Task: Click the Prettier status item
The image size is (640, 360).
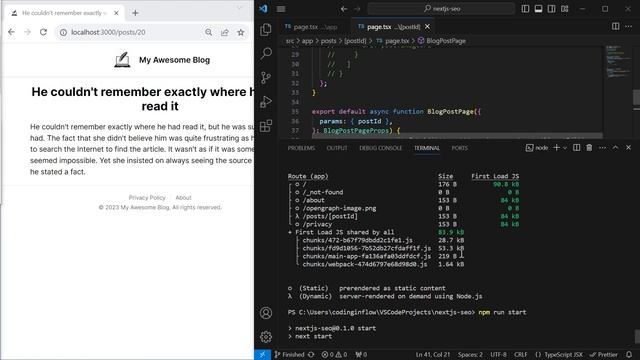Action: [604, 355]
